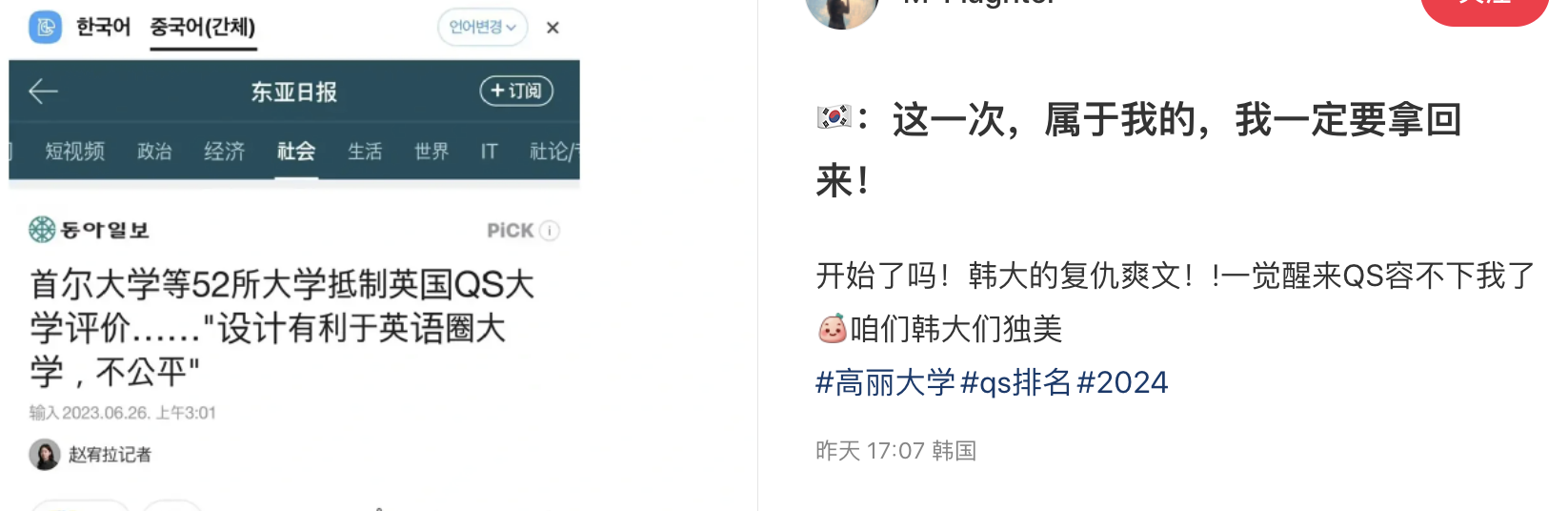Open the 生活 news category
The width and height of the screenshot is (1568, 511).
(365, 151)
